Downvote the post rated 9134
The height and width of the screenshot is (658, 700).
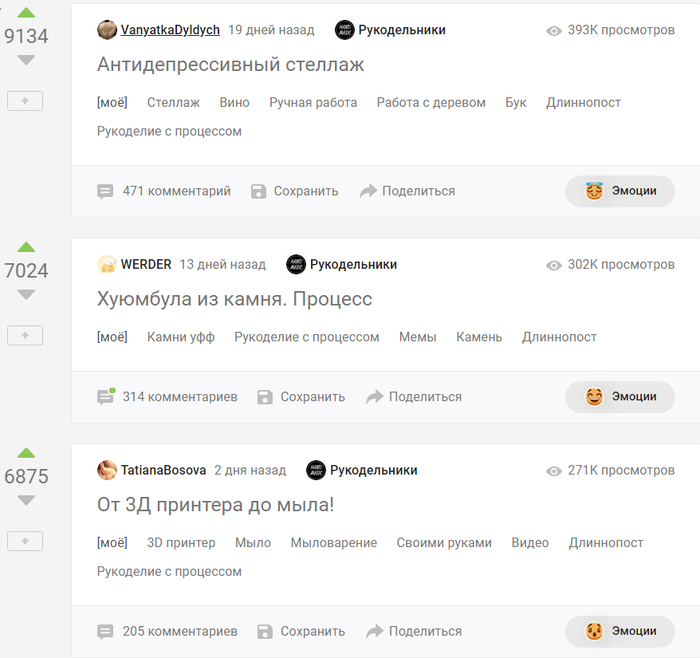tap(26, 60)
